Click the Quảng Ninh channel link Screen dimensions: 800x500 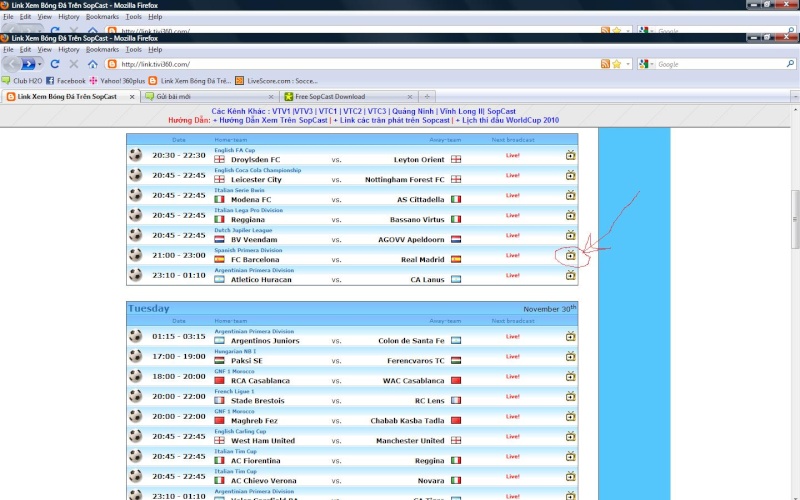(x=413, y=111)
